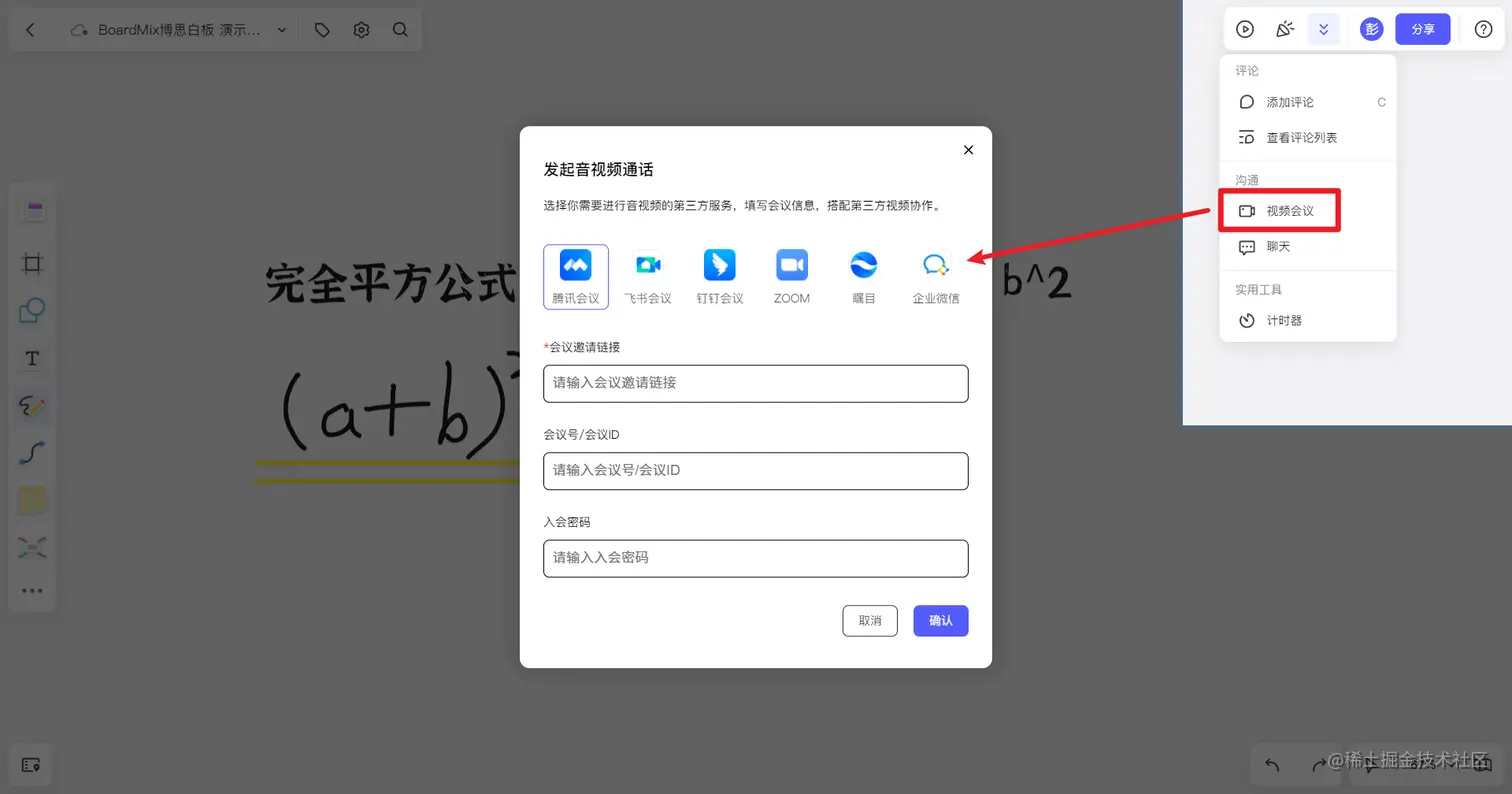Start presentation via the play icon
Image resolution: width=1512 pixels, height=794 pixels.
[1245, 29]
